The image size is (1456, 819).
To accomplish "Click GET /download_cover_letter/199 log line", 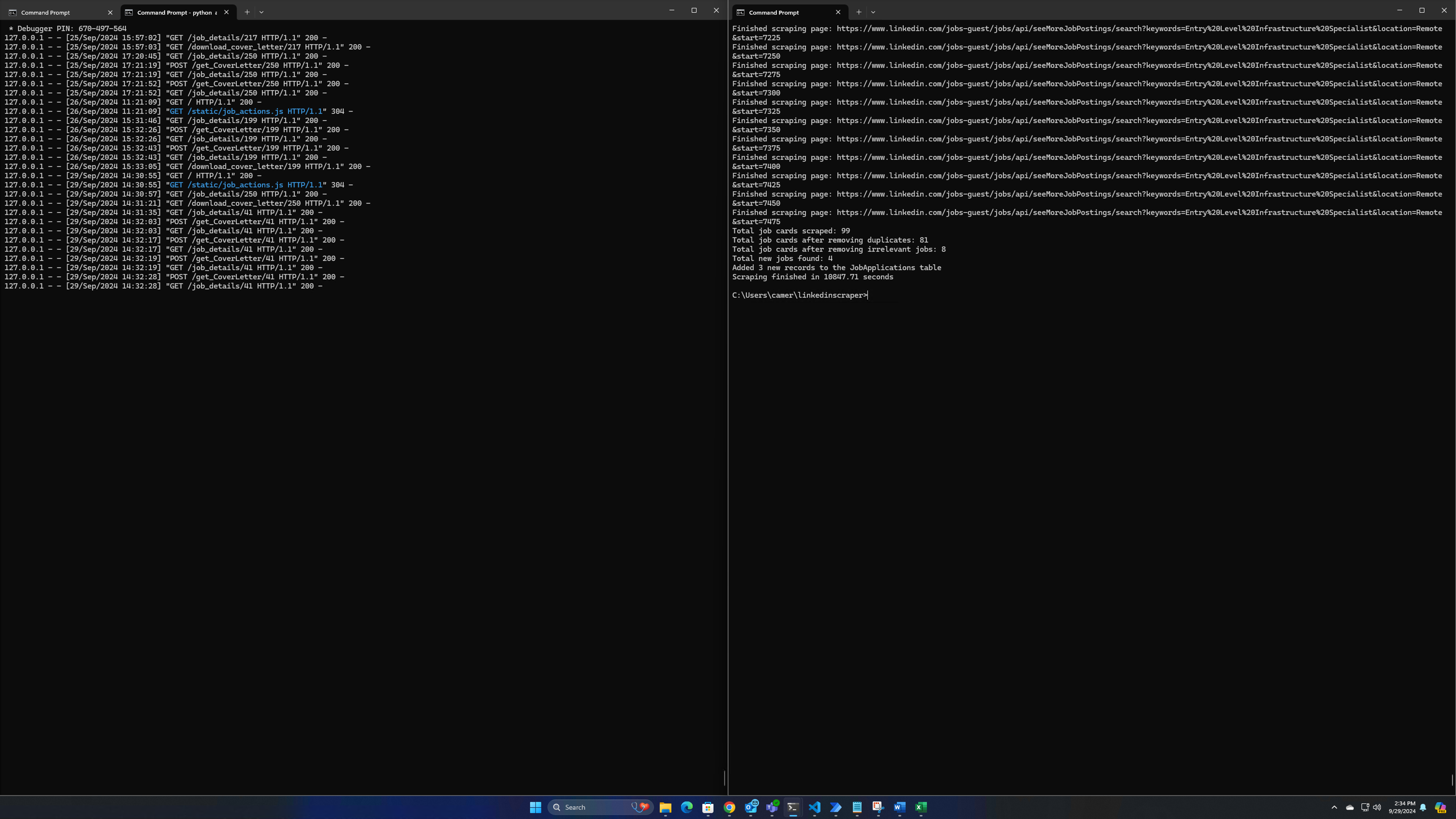I will pyautogui.click(x=188, y=167).
